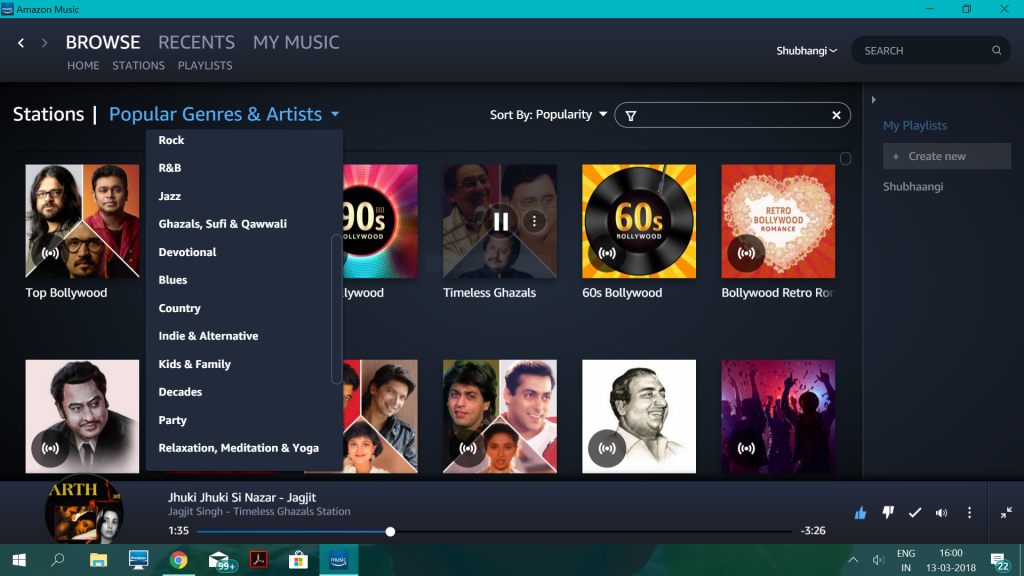This screenshot has height=576, width=1024.
Task: Open Chrome from the taskbar
Action: coord(178,560)
